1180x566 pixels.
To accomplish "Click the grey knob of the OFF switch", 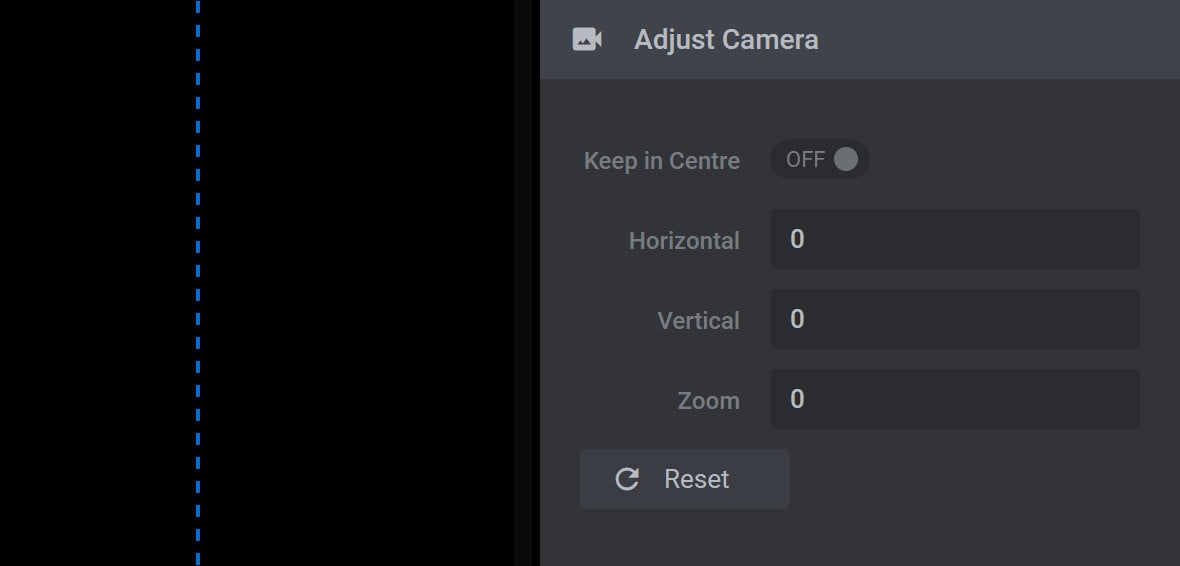I will [x=846, y=160].
